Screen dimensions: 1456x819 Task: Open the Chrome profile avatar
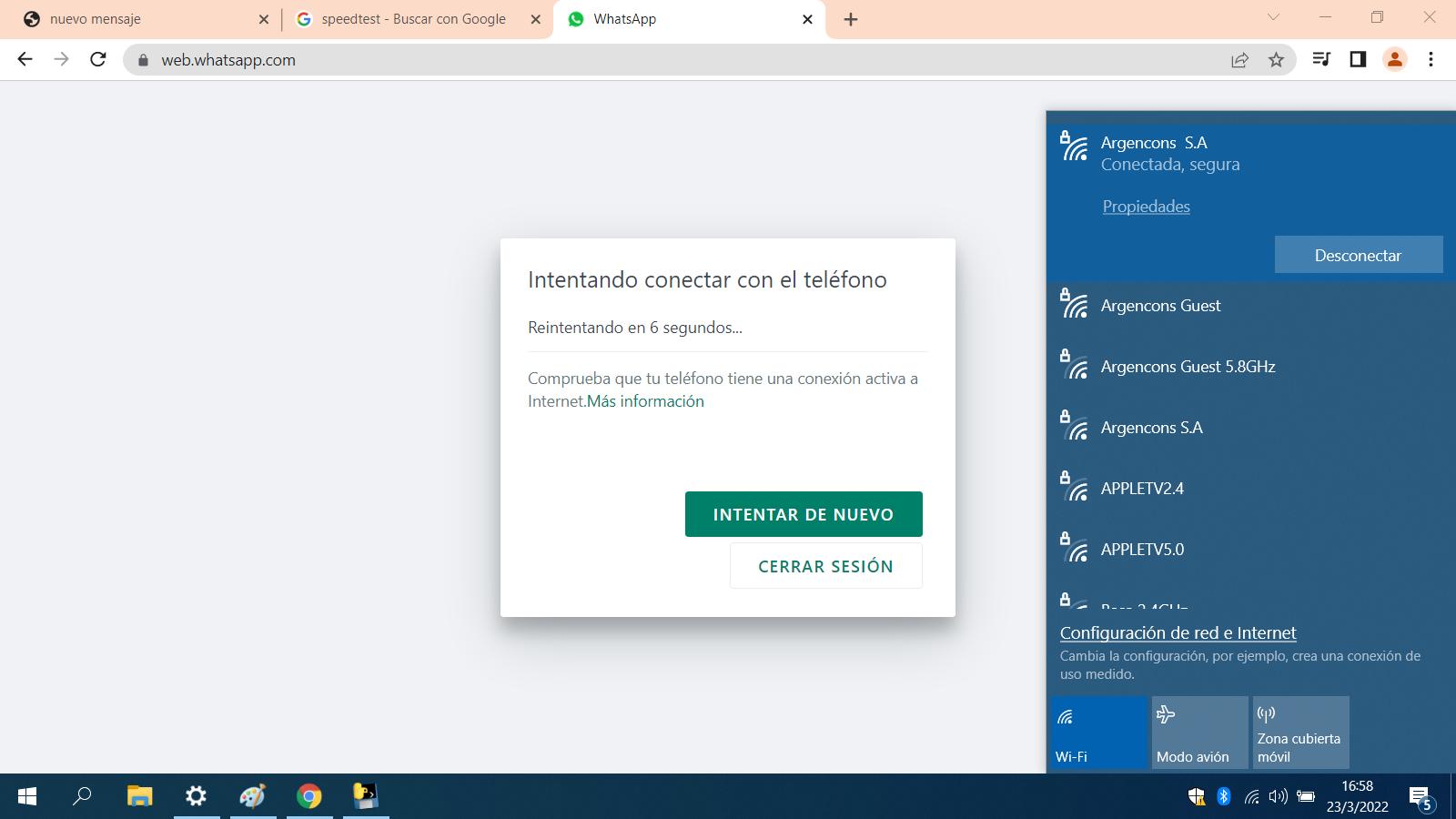(x=1394, y=60)
